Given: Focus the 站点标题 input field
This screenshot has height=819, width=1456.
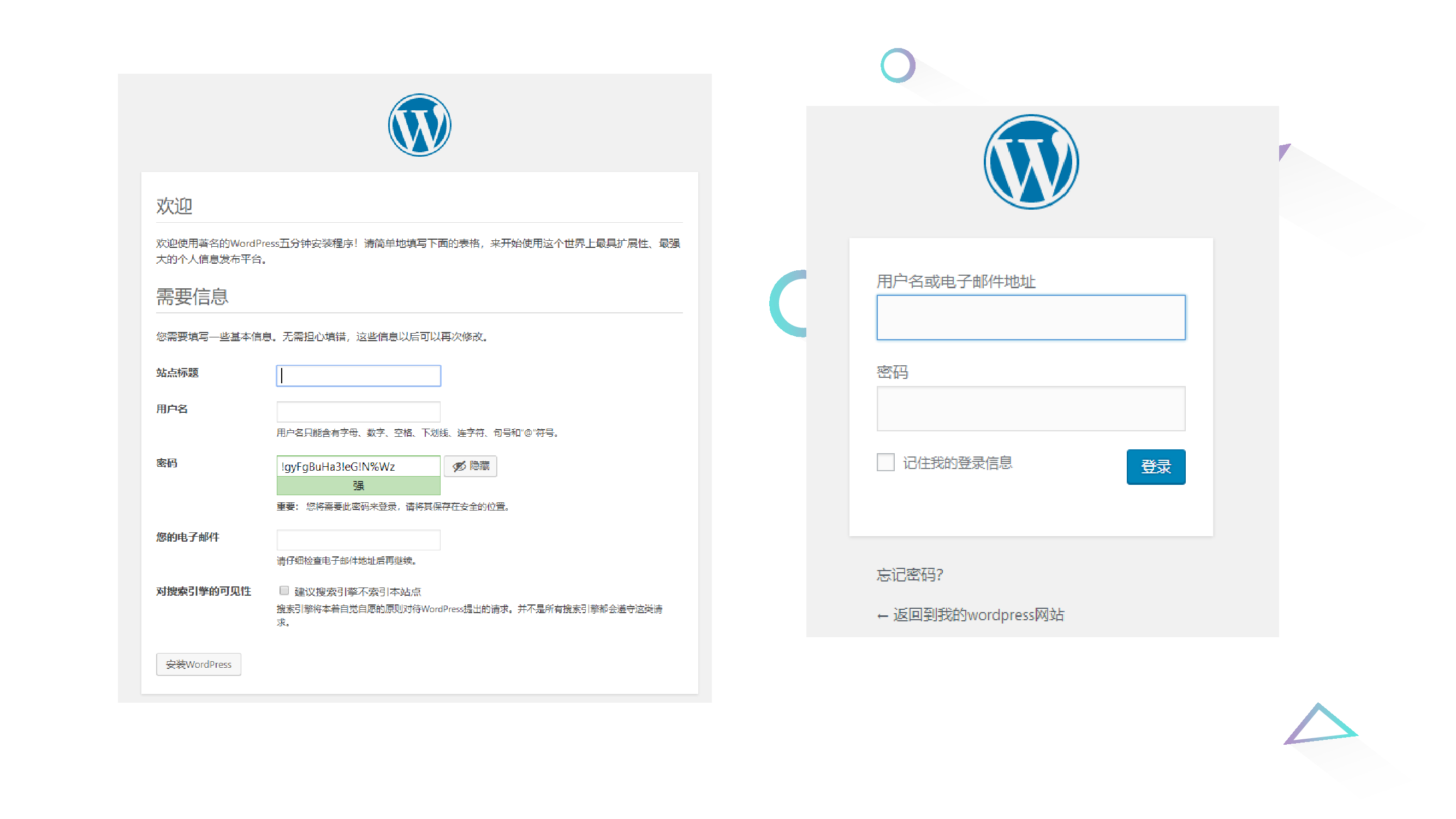Looking at the screenshot, I should [x=358, y=376].
